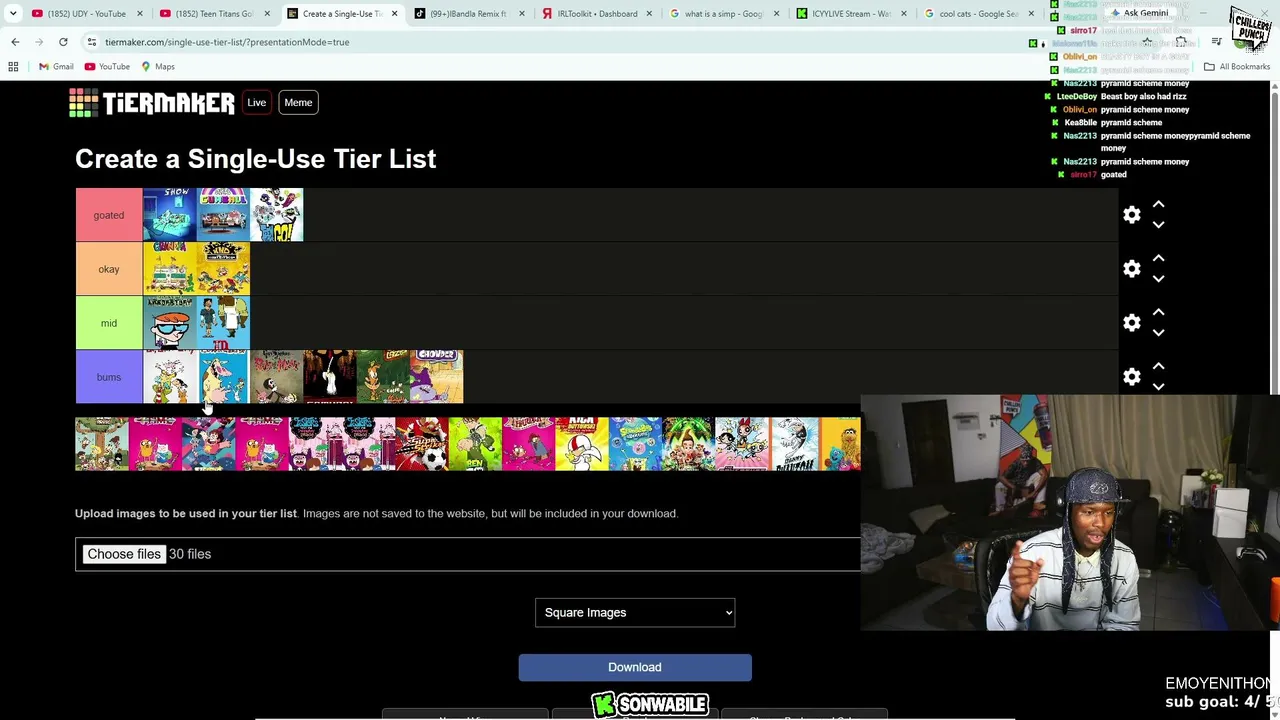
Task: Open the YouTube bookmark
Action: click(107, 67)
